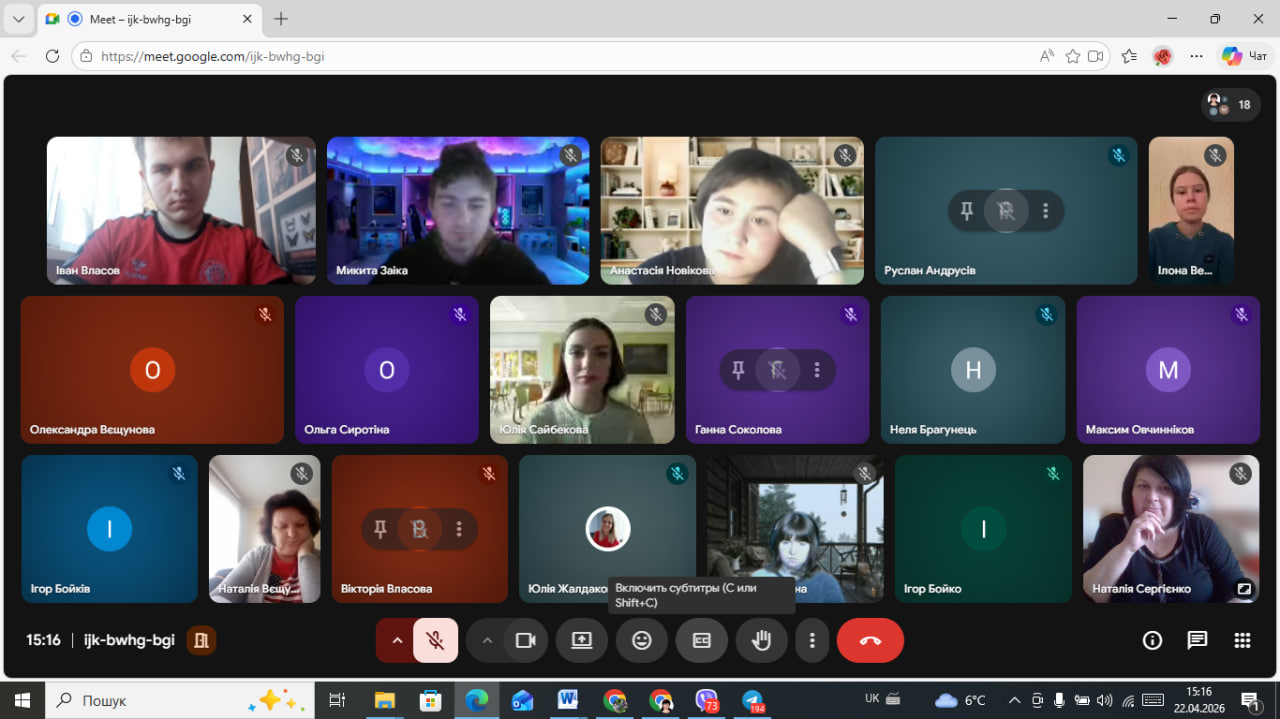The width and height of the screenshot is (1280, 719).
Task: Open the emoji reactions button
Action: (642, 640)
